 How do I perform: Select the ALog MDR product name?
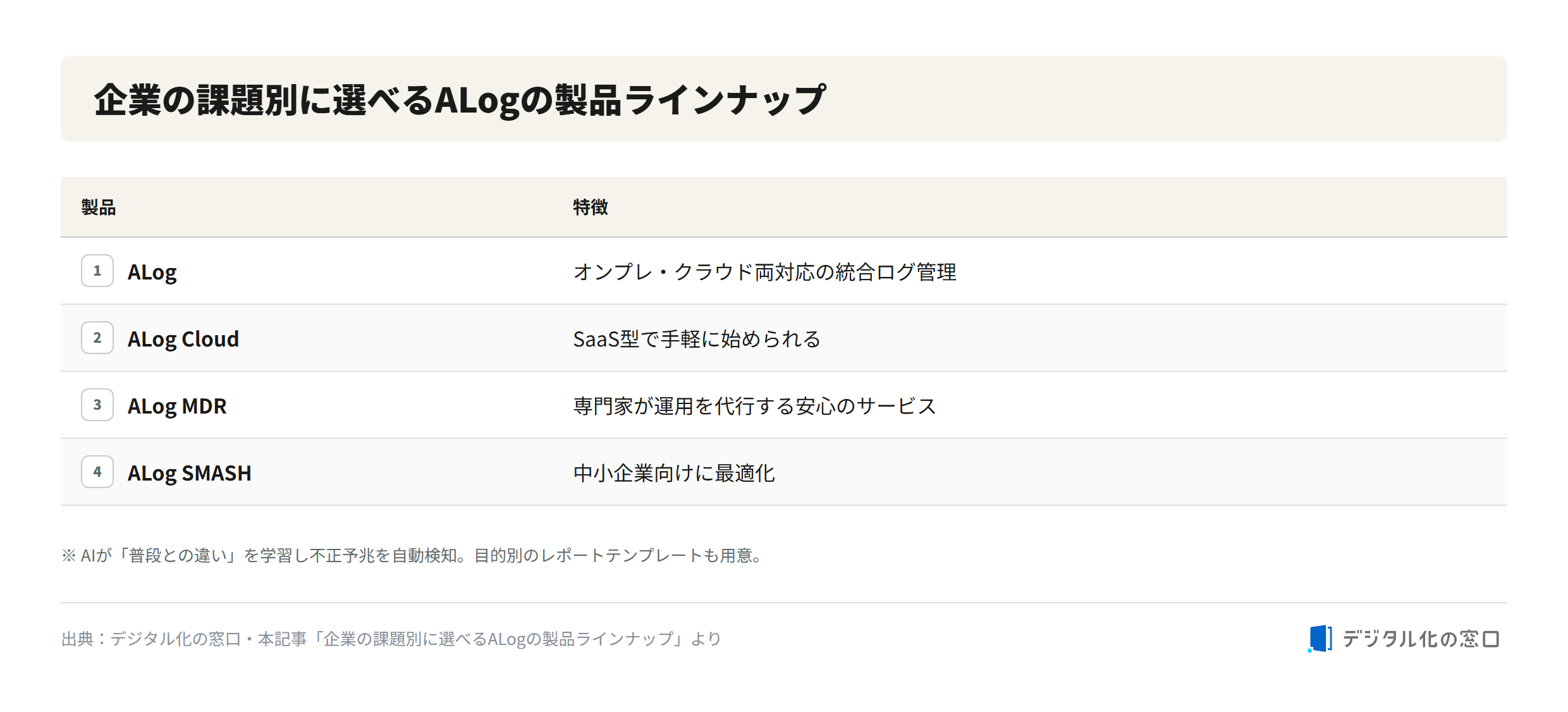[177, 406]
